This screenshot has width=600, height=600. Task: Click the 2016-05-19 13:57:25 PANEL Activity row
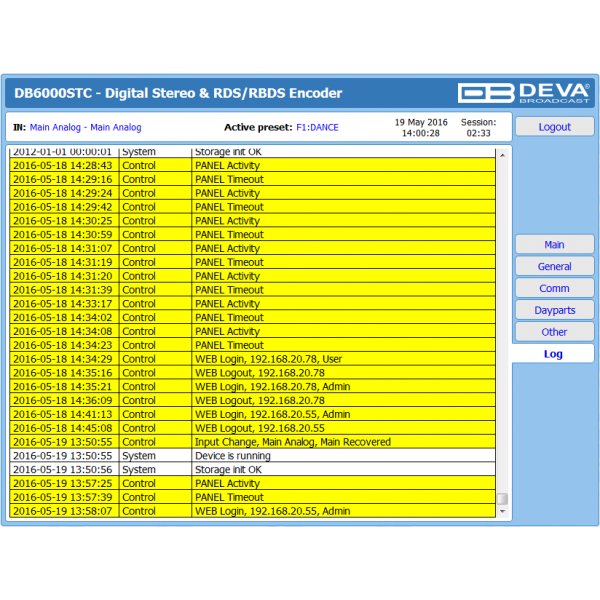pos(253,483)
